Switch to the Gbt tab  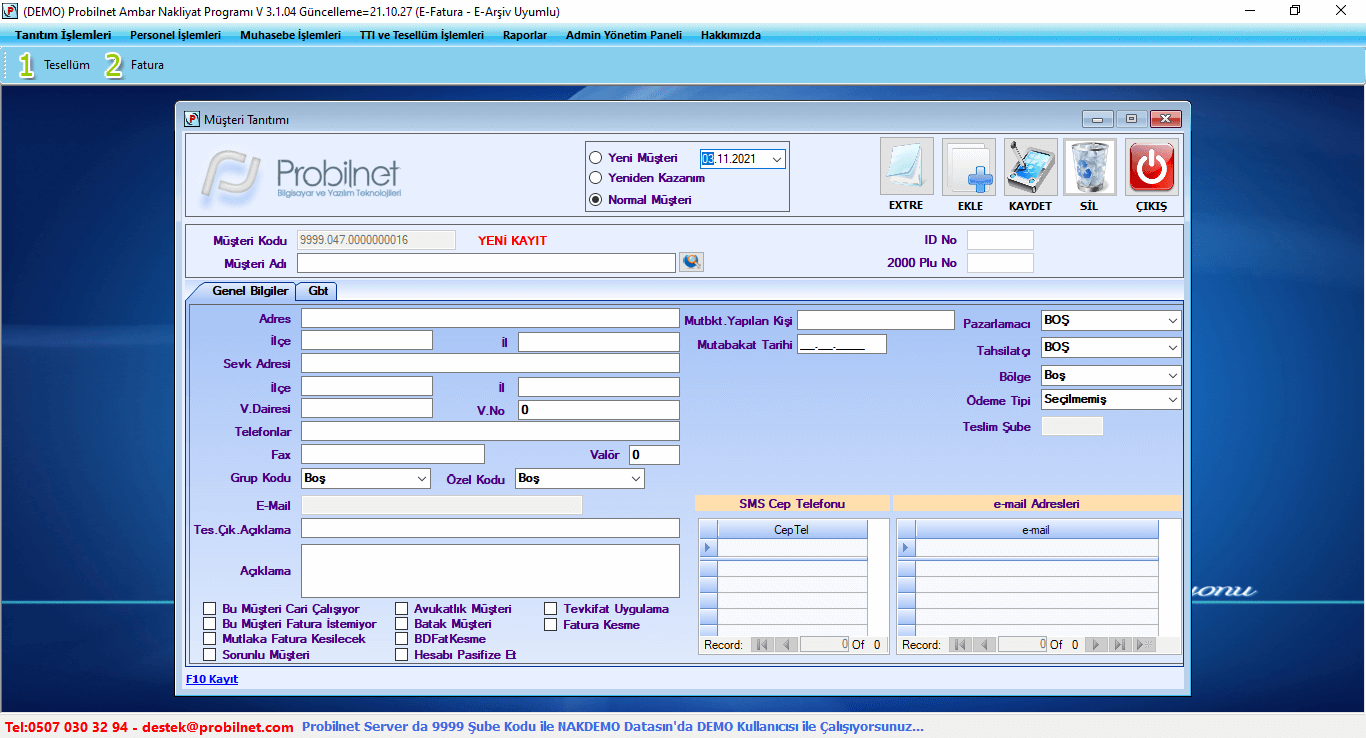point(318,291)
